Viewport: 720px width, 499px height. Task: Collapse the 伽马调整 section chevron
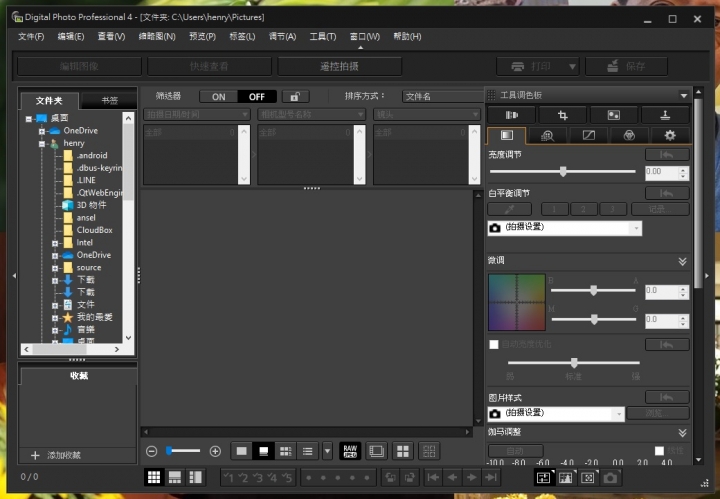pos(682,433)
